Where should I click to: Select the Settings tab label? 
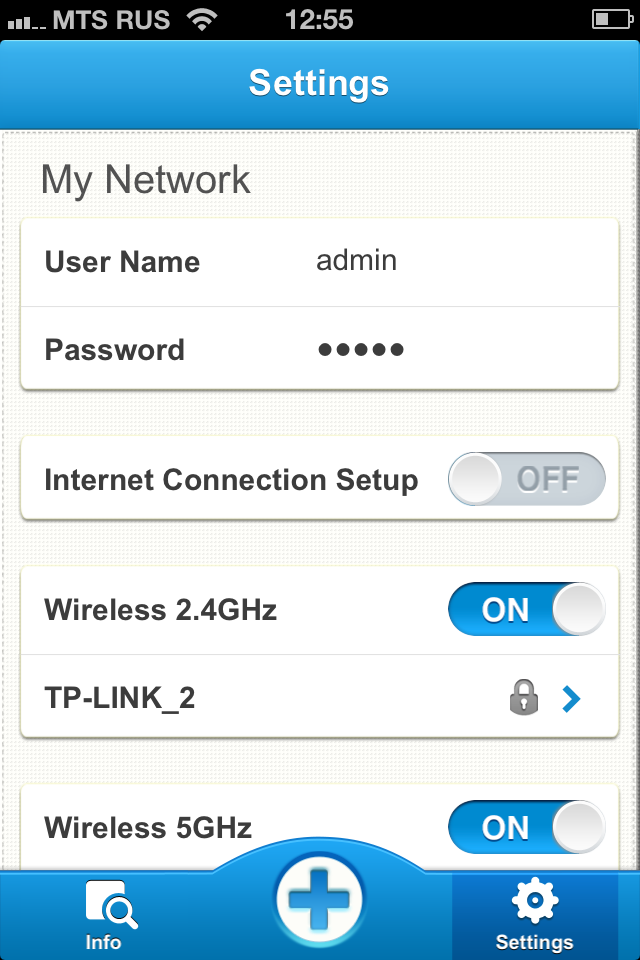[x=534, y=942]
